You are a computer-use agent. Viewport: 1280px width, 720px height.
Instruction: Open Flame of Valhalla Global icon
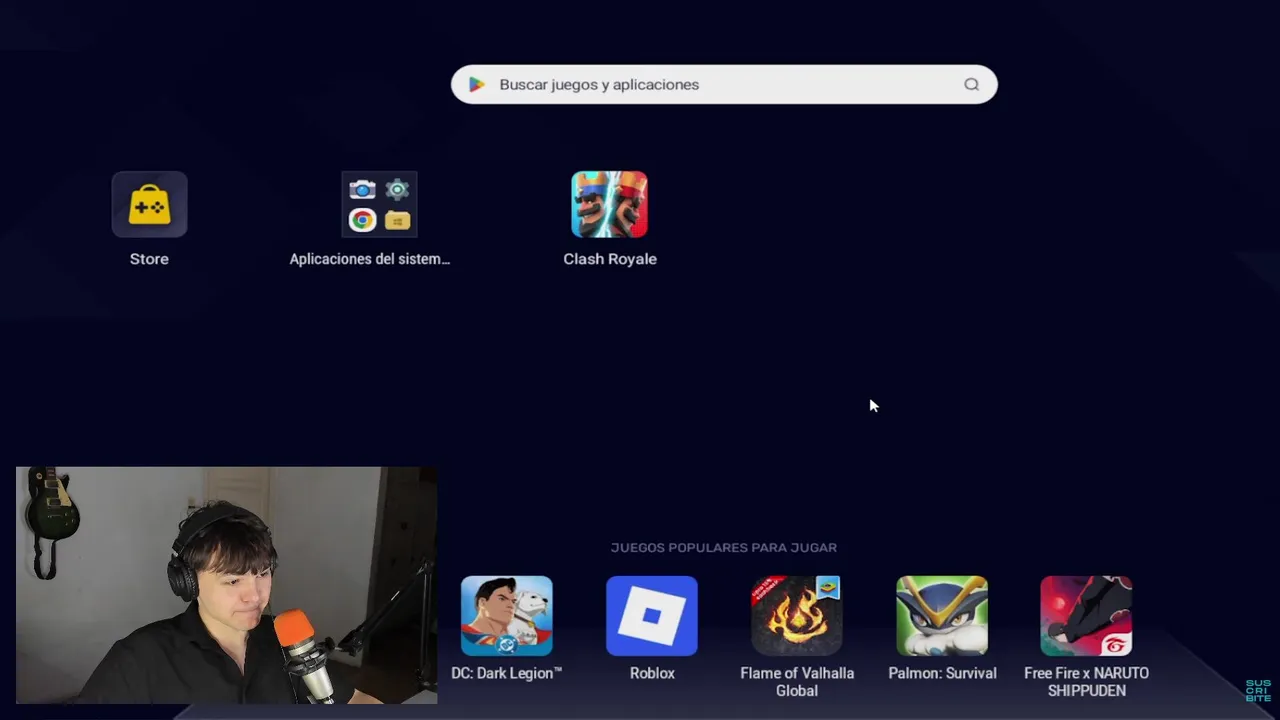(x=797, y=616)
